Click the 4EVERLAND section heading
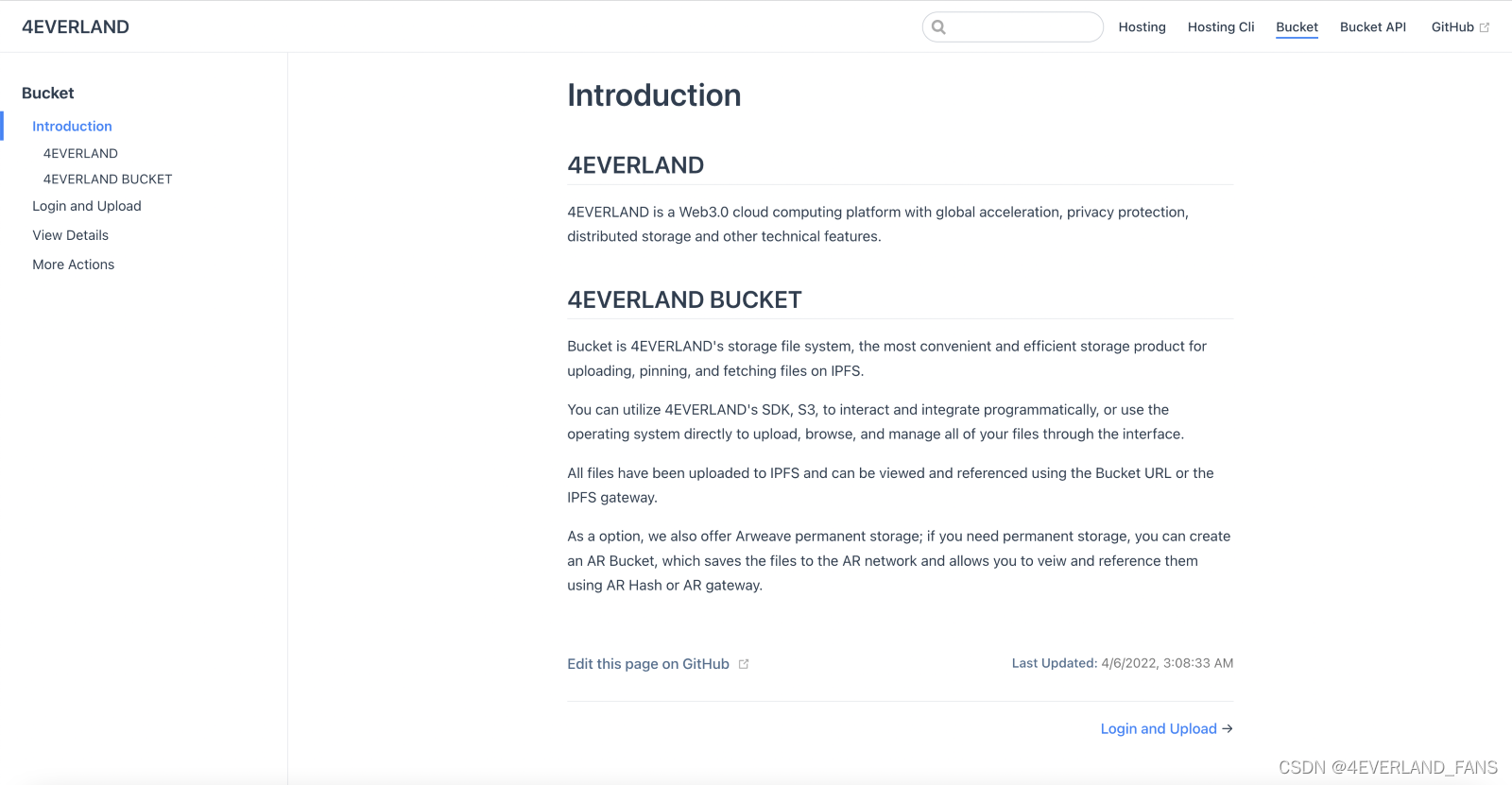This screenshot has width=1512, height=785. [635, 165]
